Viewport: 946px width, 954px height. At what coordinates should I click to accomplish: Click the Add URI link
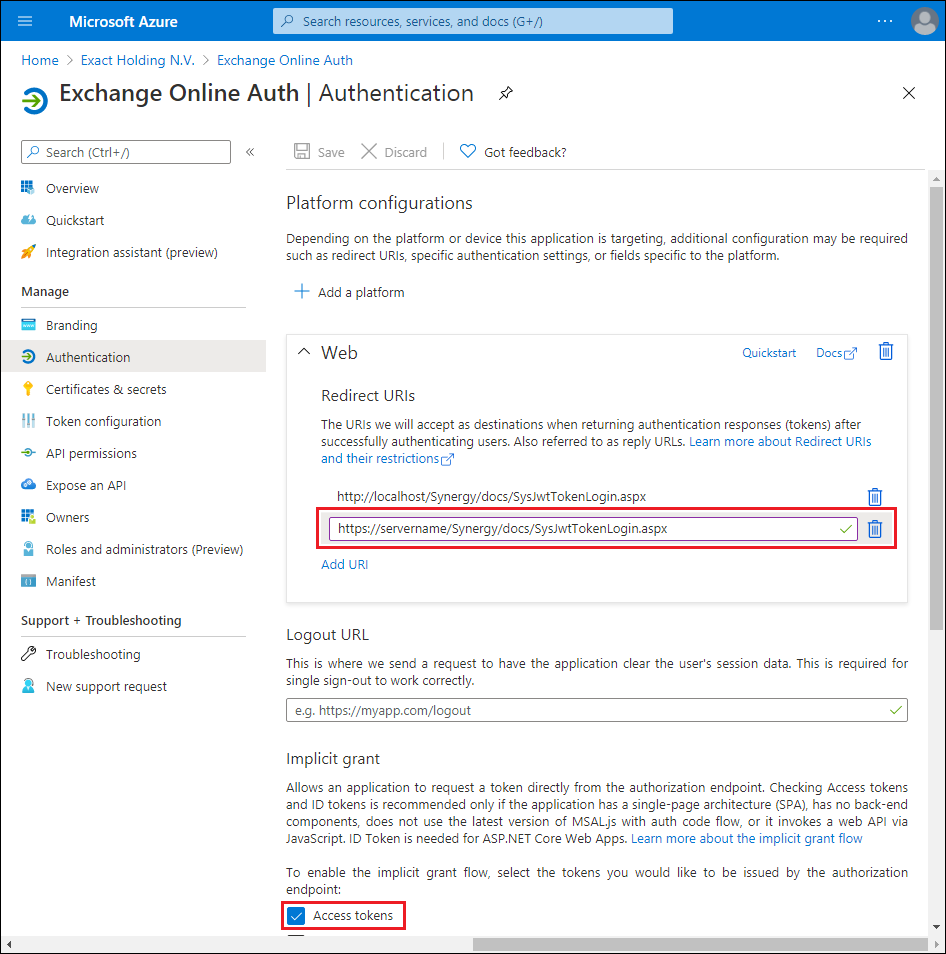pyautogui.click(x=344, y=565)
